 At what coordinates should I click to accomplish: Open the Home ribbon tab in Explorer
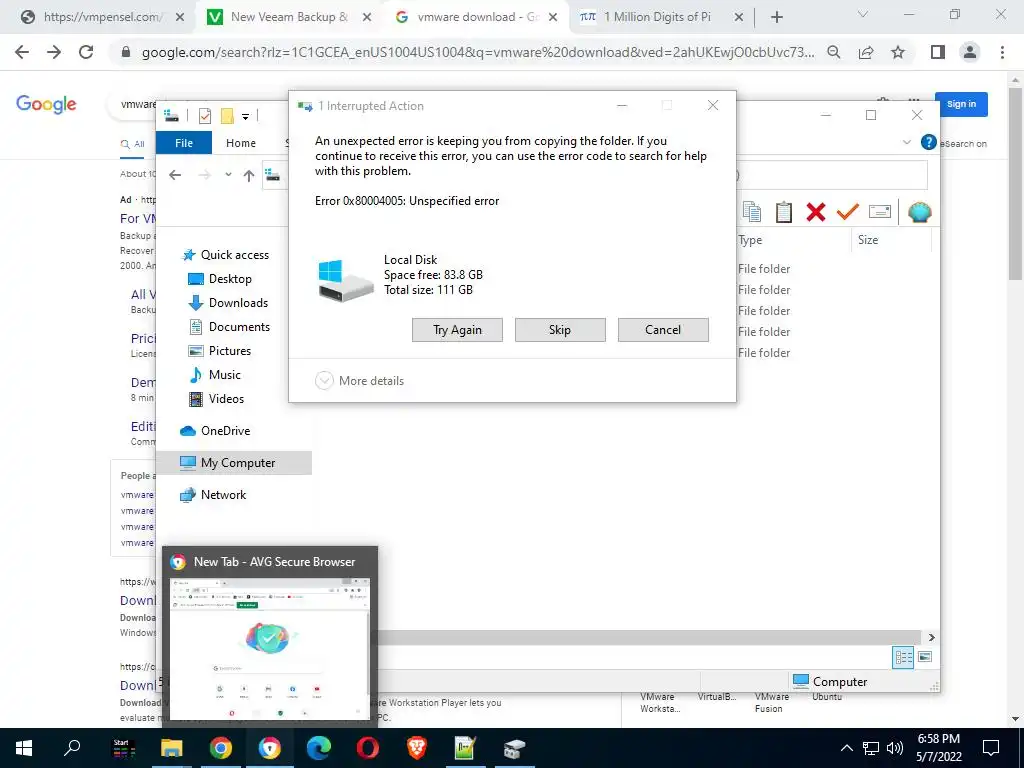pyautogui.click(x=241, y=143)
